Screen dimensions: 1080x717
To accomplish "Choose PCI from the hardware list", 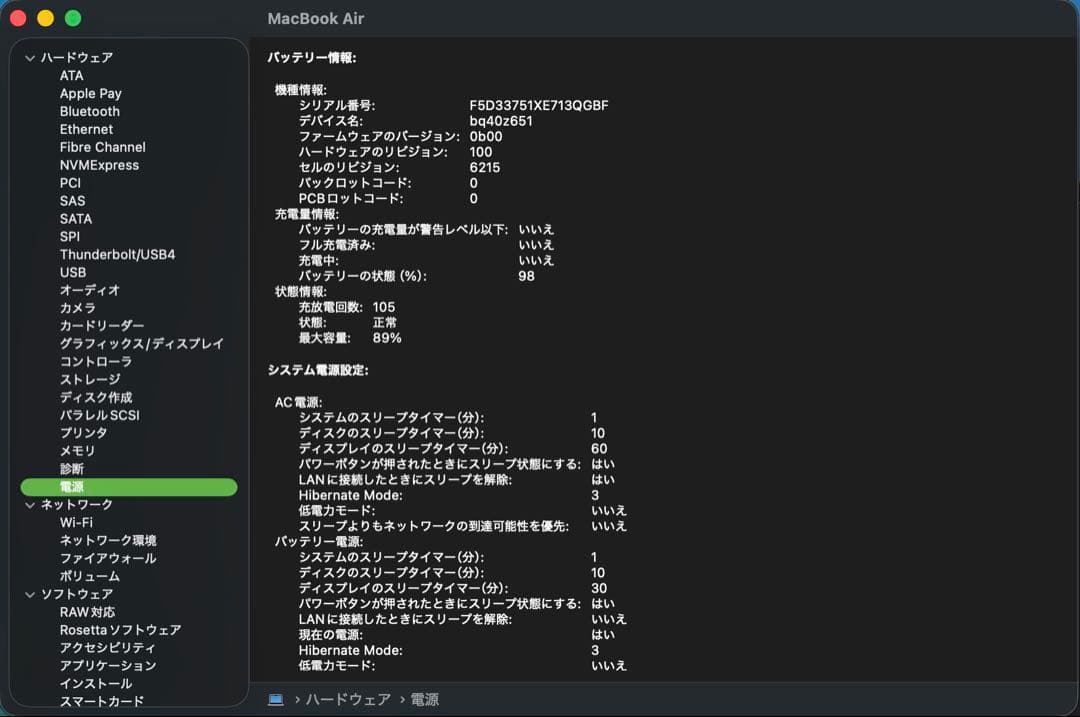I will click(x=70, y=183).
